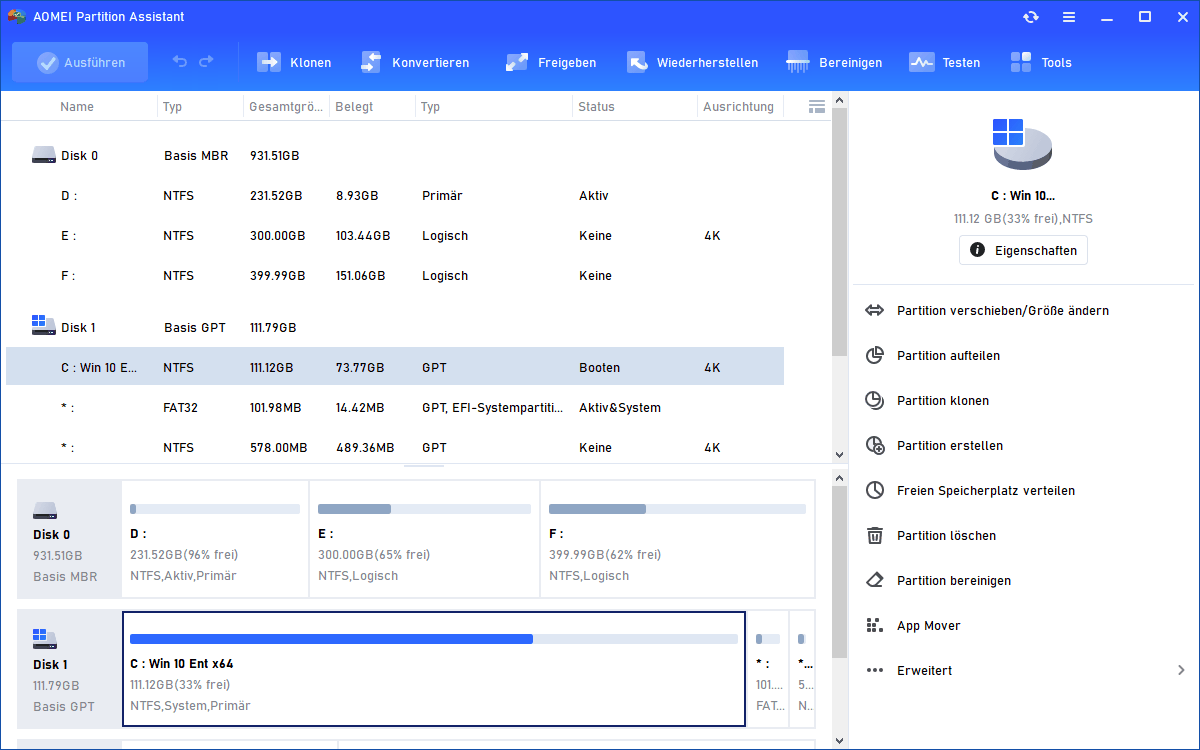Select partition F: row in list
1200x750 pixels.
click(x=395, y=276)
